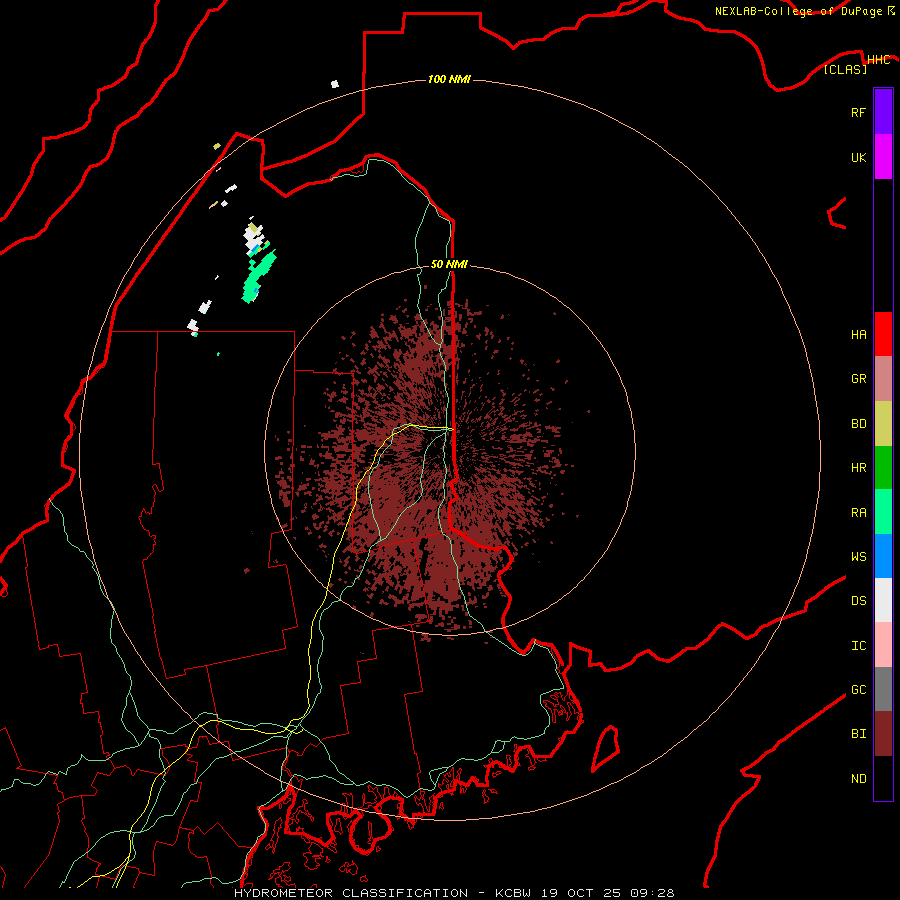Select the BD yellow legend swatch

pyautogui.click(x=883, y=424)
